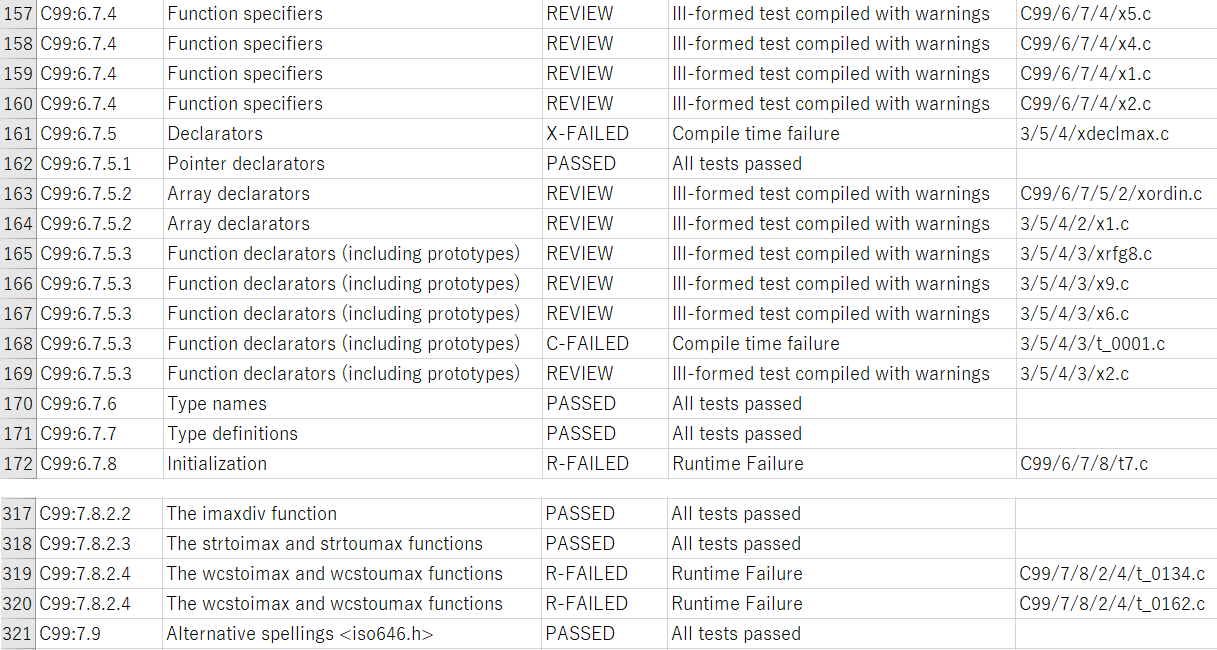The image size is (1217, 650).
Task: Click cell with C99/6/7/8/t7.c
Action: pyautogui.click(x=1084, y=464)
